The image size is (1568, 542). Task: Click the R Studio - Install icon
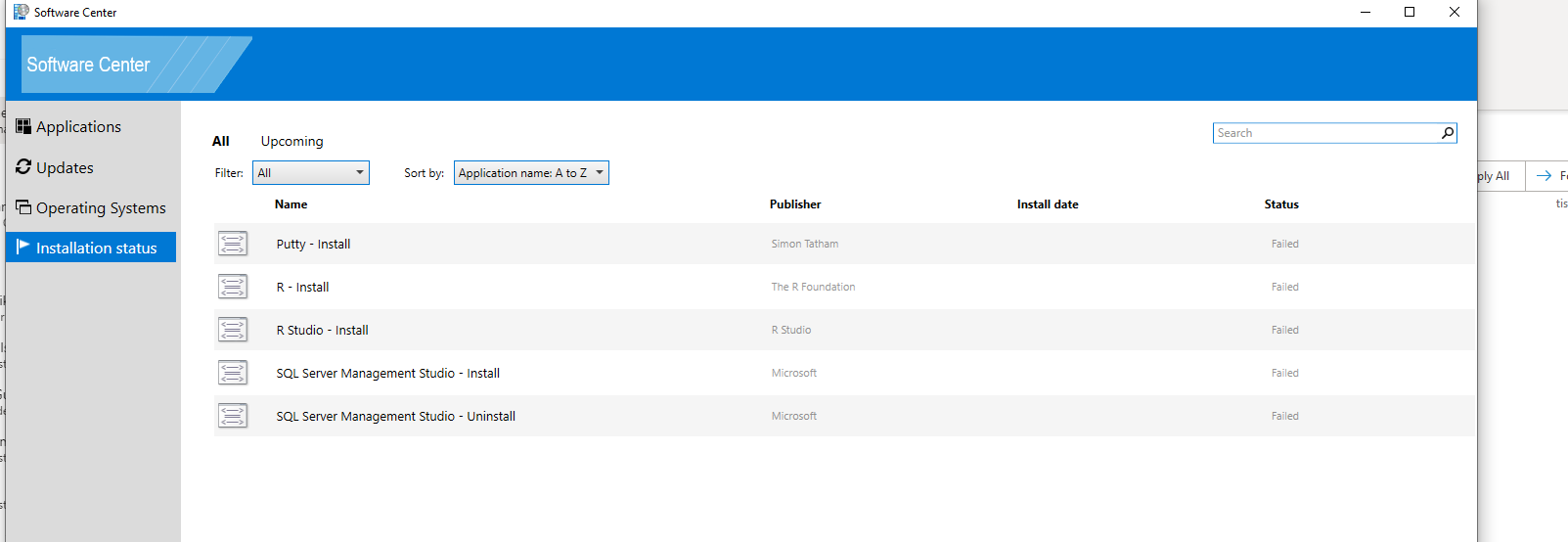coord(233,330)
